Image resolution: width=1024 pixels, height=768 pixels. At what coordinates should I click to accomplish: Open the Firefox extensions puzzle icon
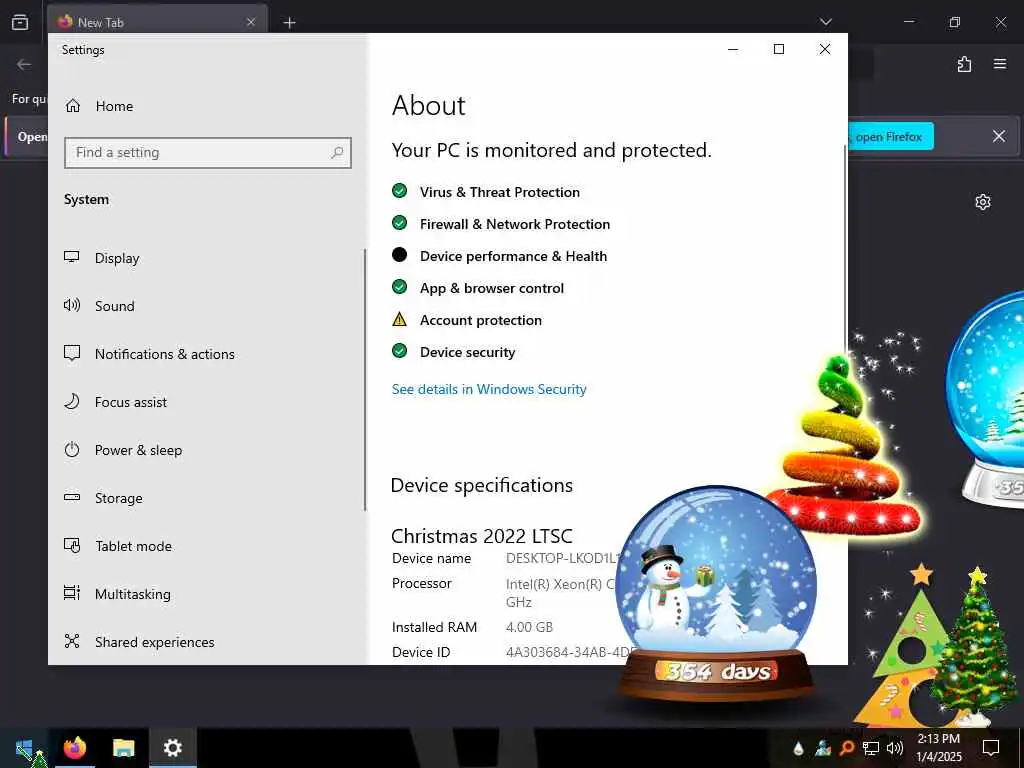coord(965,64)
